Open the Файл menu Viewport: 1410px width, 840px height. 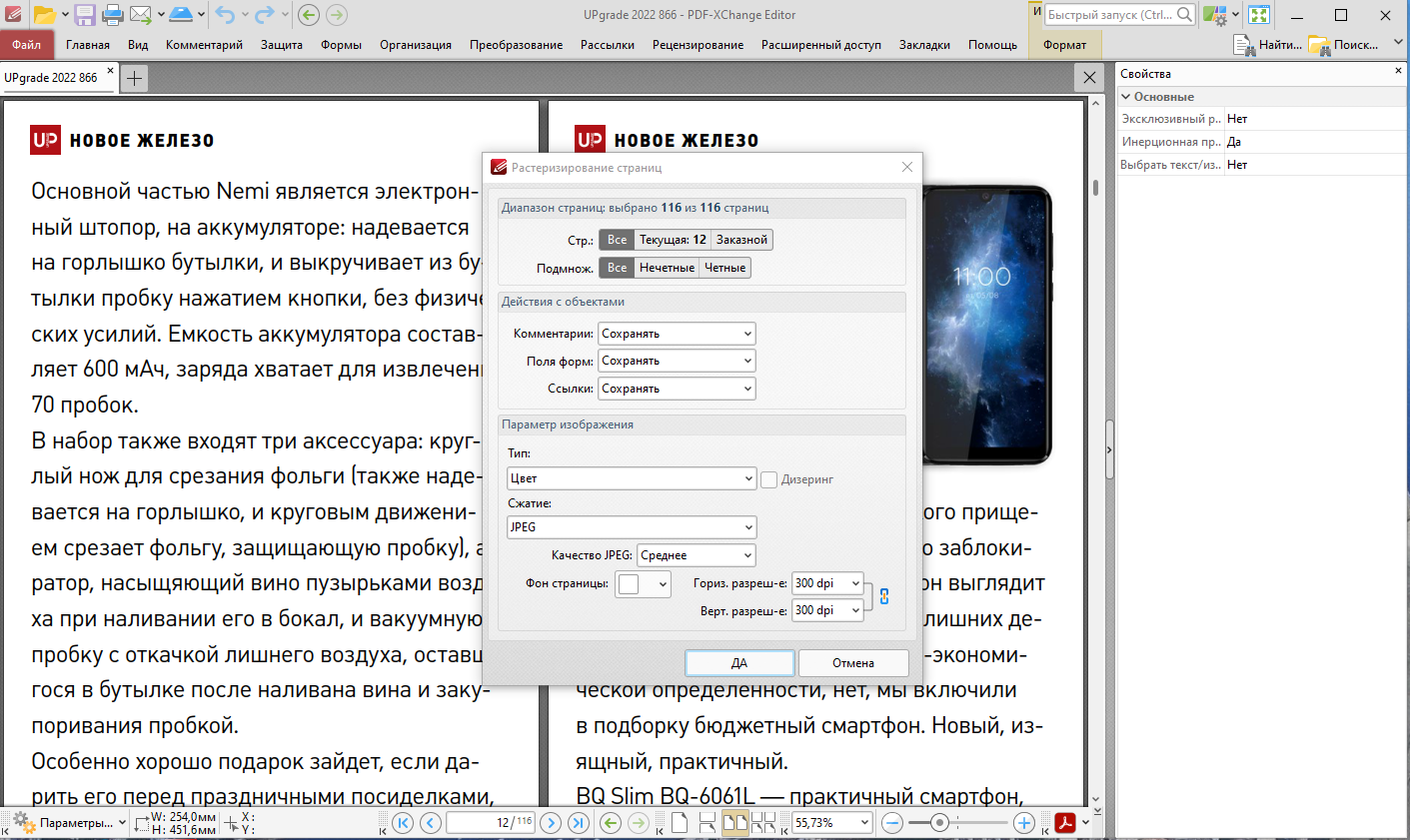(27, 45)
